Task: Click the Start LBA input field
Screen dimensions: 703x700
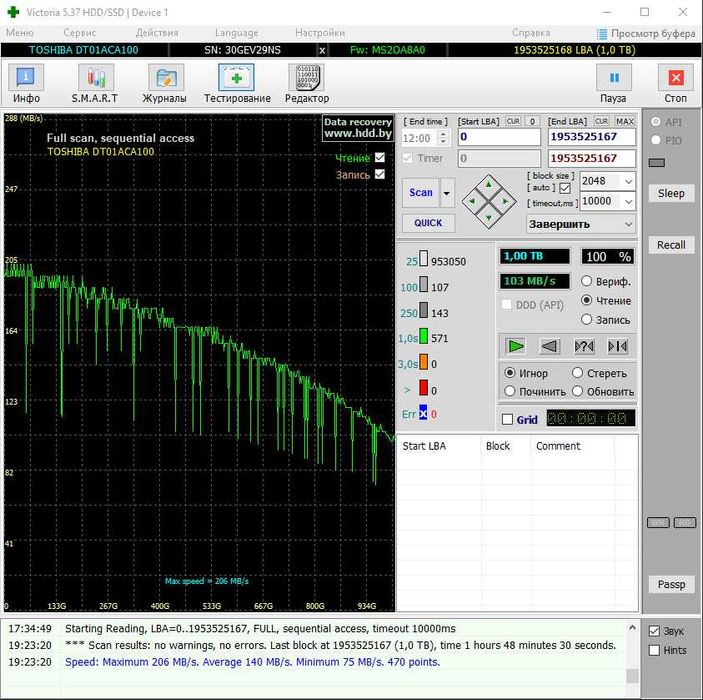Action: pos(499,137)
